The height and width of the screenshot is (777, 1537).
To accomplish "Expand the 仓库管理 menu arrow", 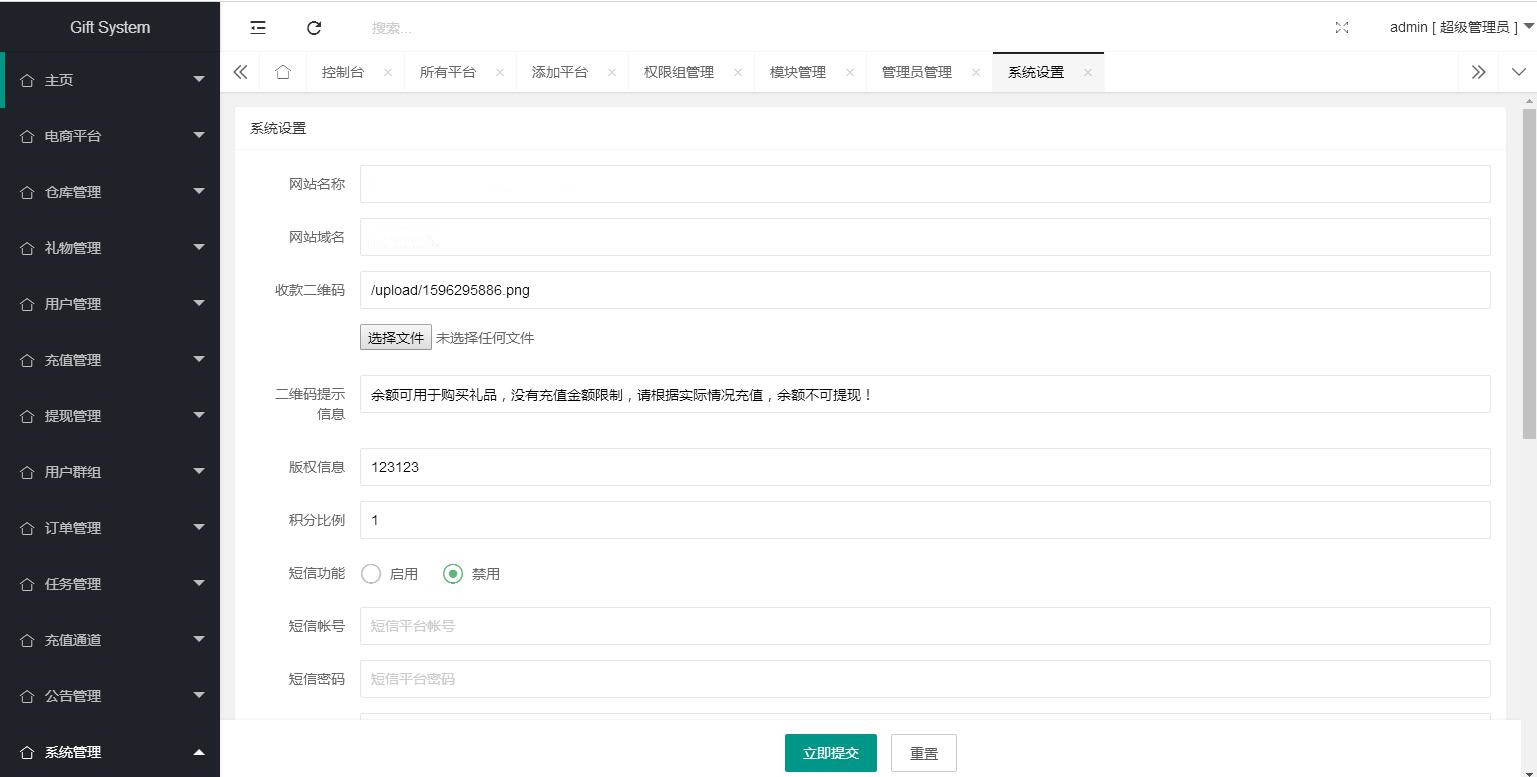I will (x=199, y=191).
